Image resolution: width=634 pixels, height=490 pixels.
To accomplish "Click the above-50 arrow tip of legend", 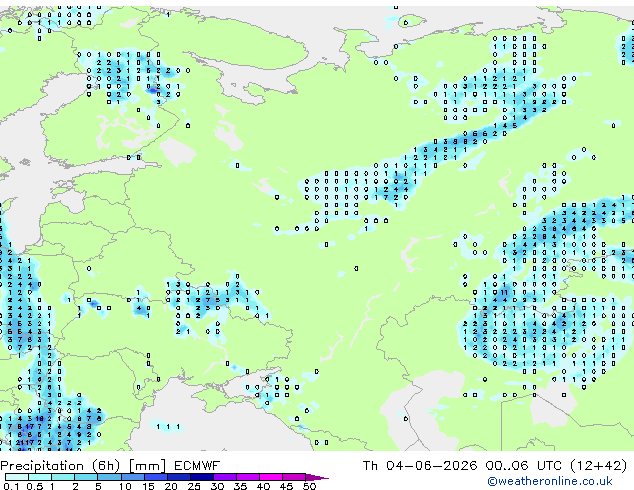I will pos(317,477).
